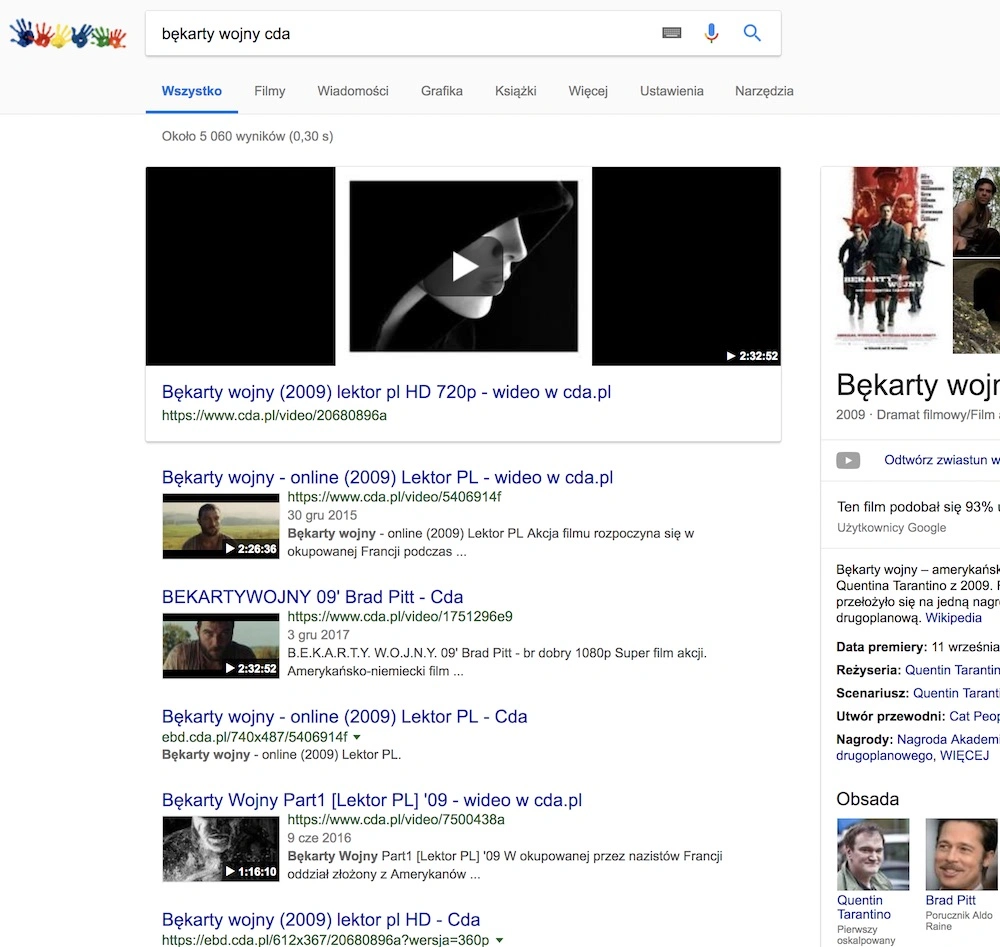Click the '30 gru 2015' date text
The width and height of the screenshot is (1000, 947).
(322, 515)
